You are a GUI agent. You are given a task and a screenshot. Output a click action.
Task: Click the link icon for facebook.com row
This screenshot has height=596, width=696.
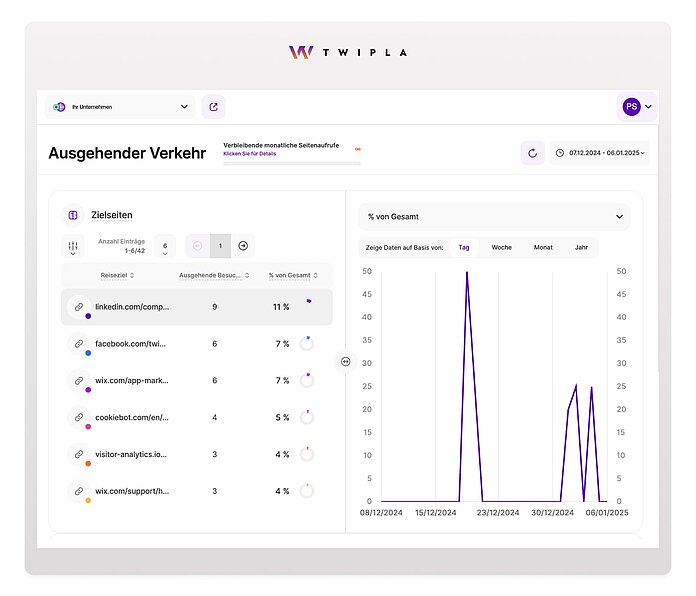(x=79, y=344)
